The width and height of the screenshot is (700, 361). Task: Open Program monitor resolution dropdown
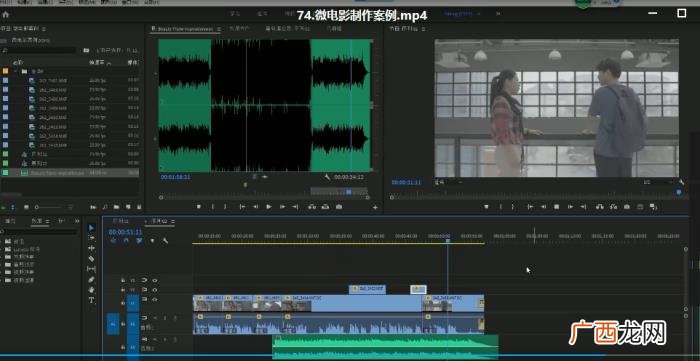(658, 182)
